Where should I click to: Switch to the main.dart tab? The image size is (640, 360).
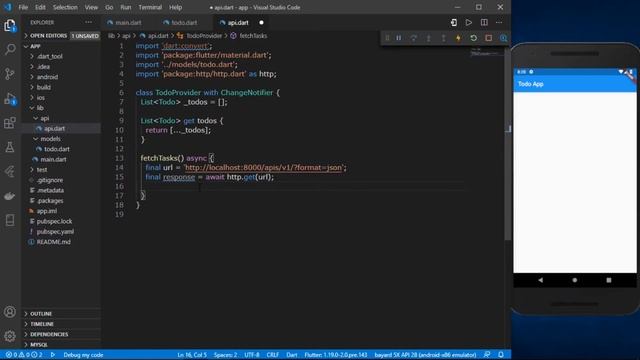pyautogui.click(x=128, y=22)
